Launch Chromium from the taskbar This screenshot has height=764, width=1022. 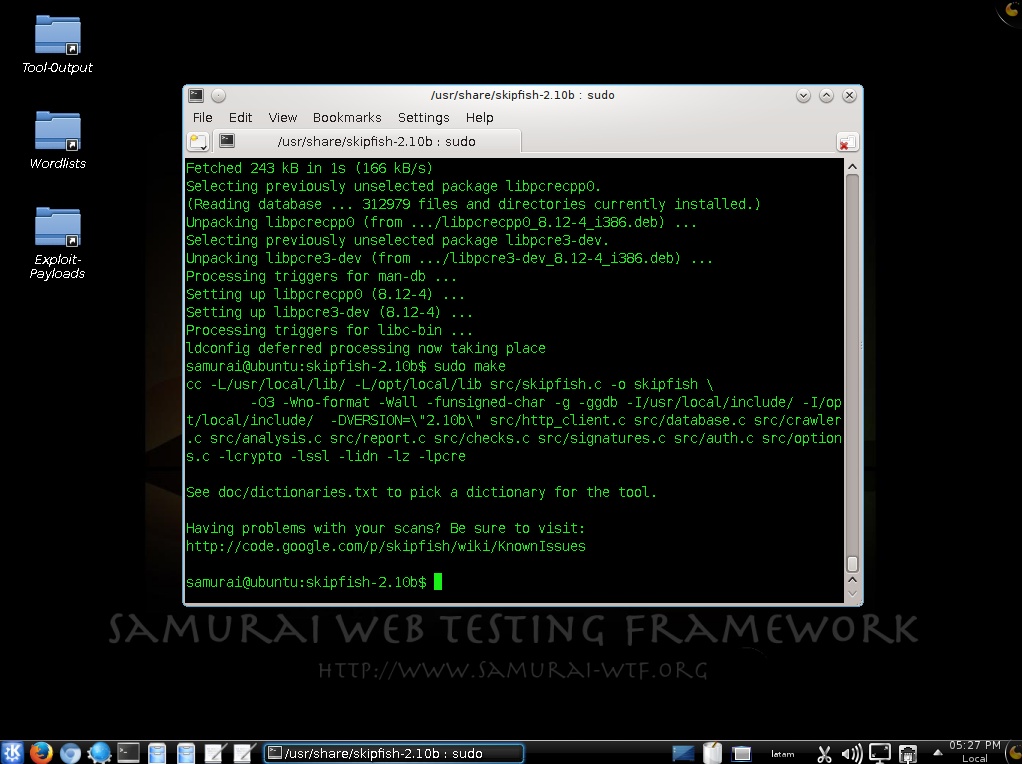[70, 753]
